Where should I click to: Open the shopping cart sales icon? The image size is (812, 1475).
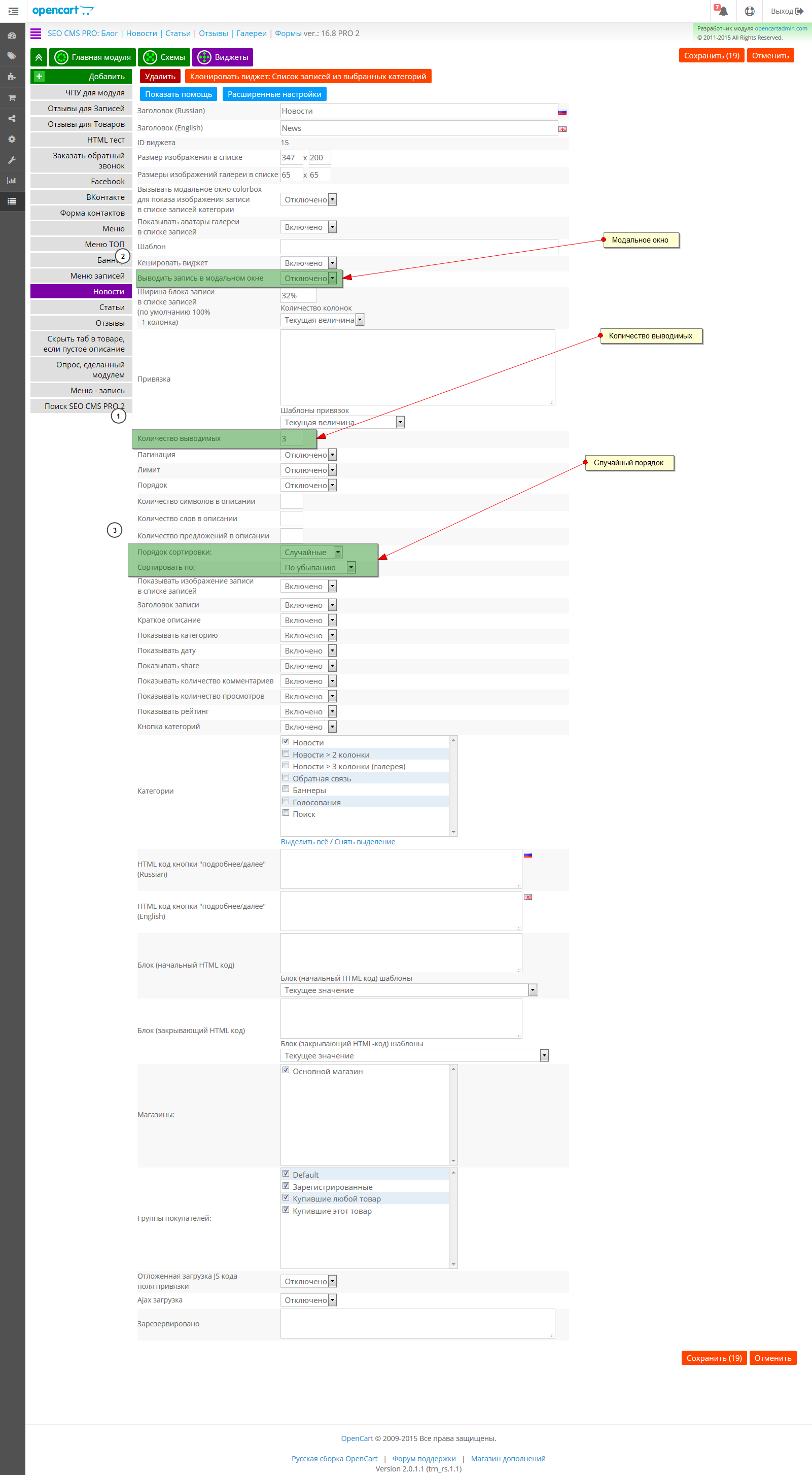(x=12, y=98)
